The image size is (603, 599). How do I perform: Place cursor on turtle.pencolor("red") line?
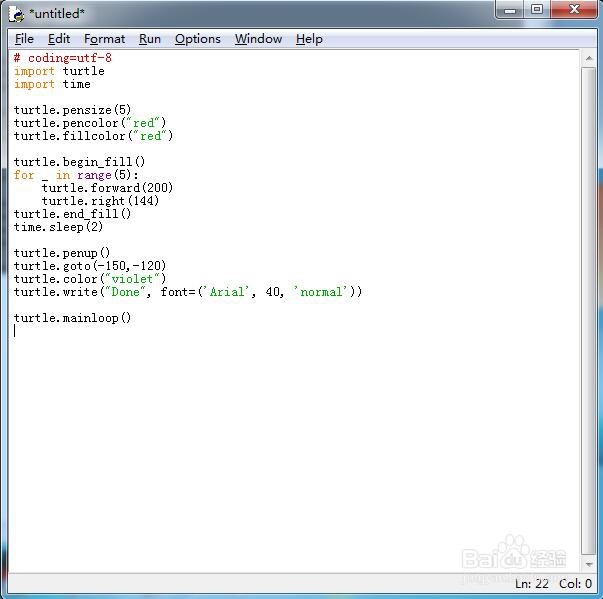coord(90,123)
